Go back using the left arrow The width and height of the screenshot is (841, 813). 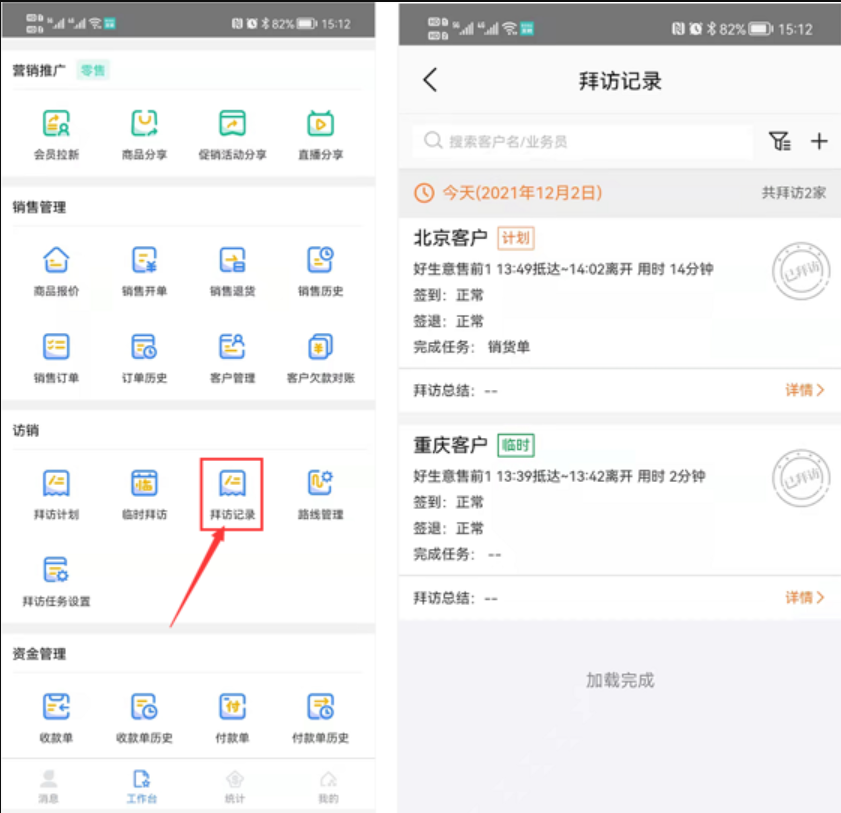[x=430, y=80]
